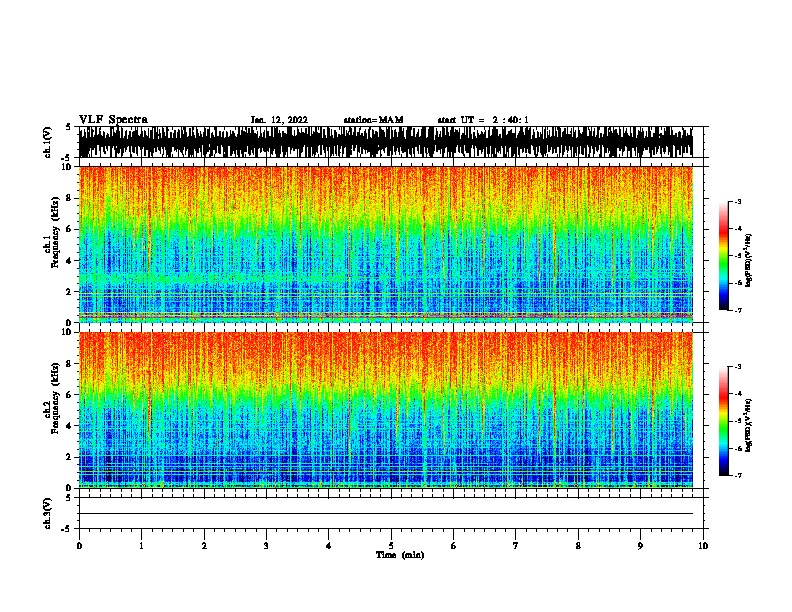Select the ch.1 "Frequency (kHz)" axis label

[x=55, y=232]
